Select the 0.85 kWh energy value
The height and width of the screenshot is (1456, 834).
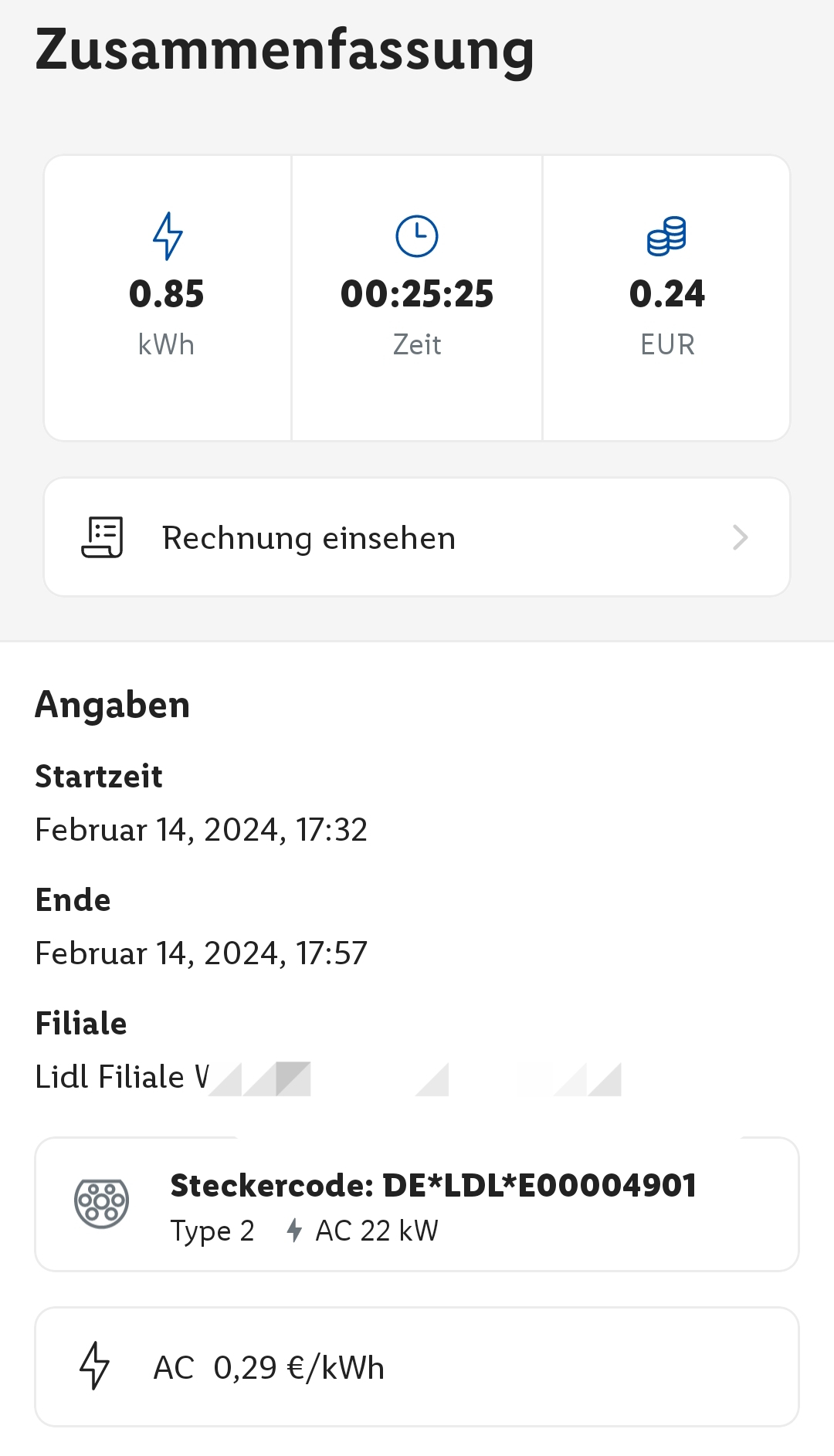click(167, 294)
